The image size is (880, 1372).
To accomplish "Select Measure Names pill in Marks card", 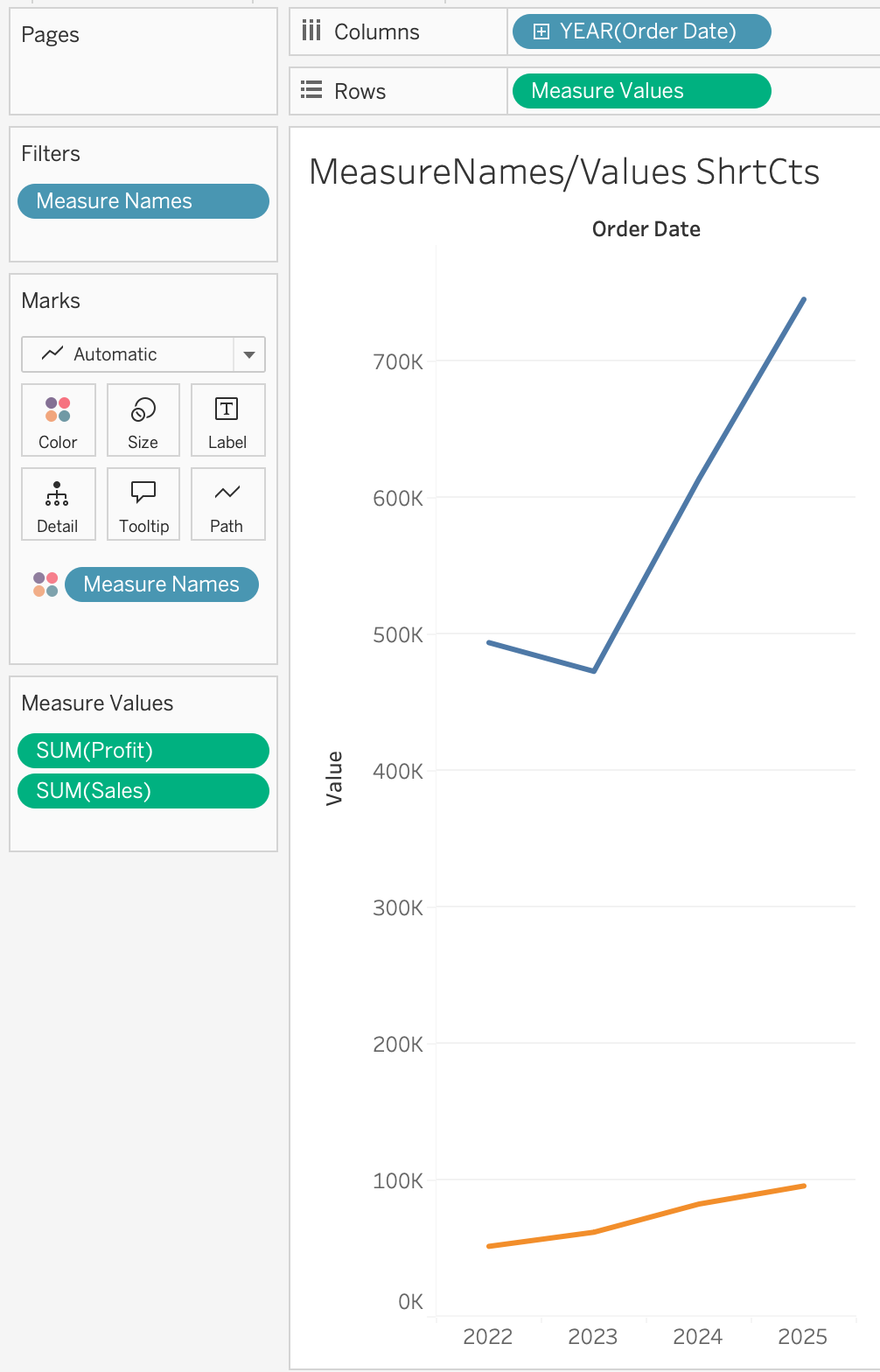I will click(162, 584).
